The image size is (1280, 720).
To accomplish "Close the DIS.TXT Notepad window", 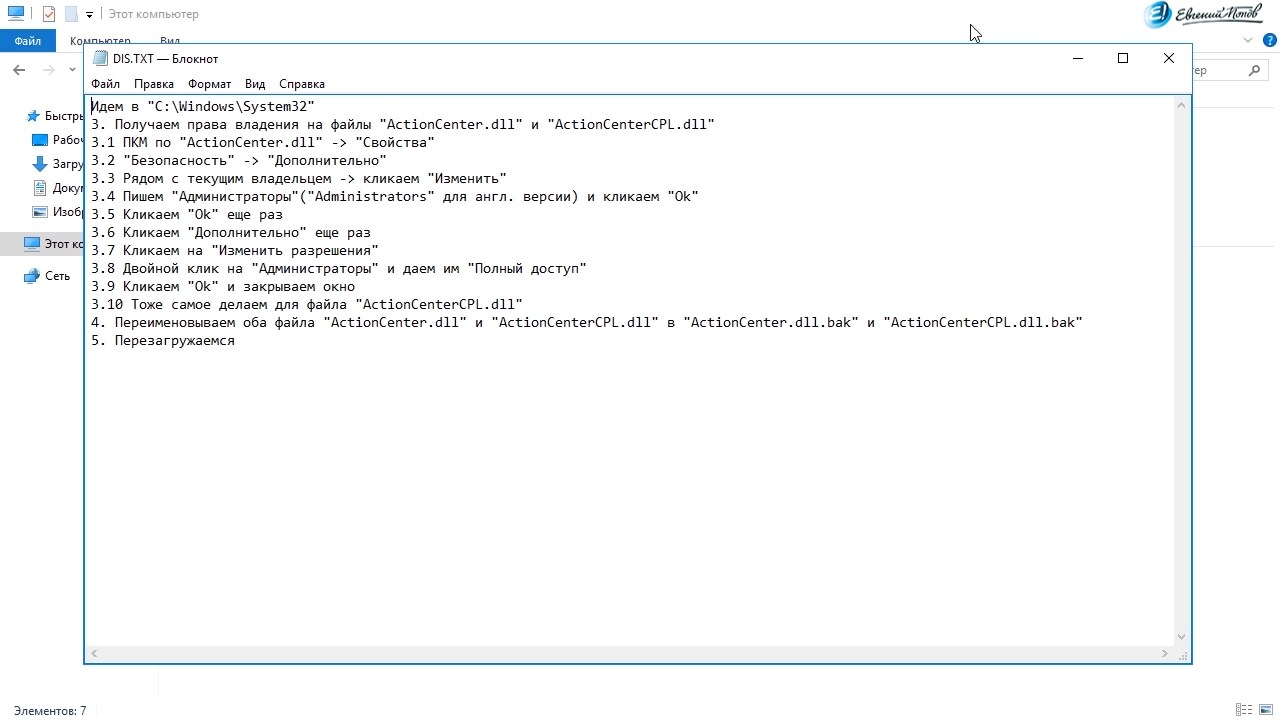I will [x=1169, y=58].
